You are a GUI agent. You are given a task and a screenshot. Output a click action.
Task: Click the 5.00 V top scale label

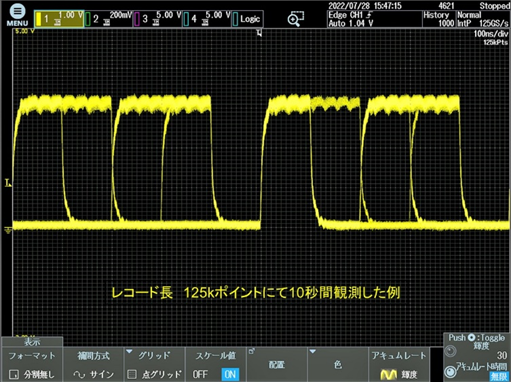click(x=25, y=31)
